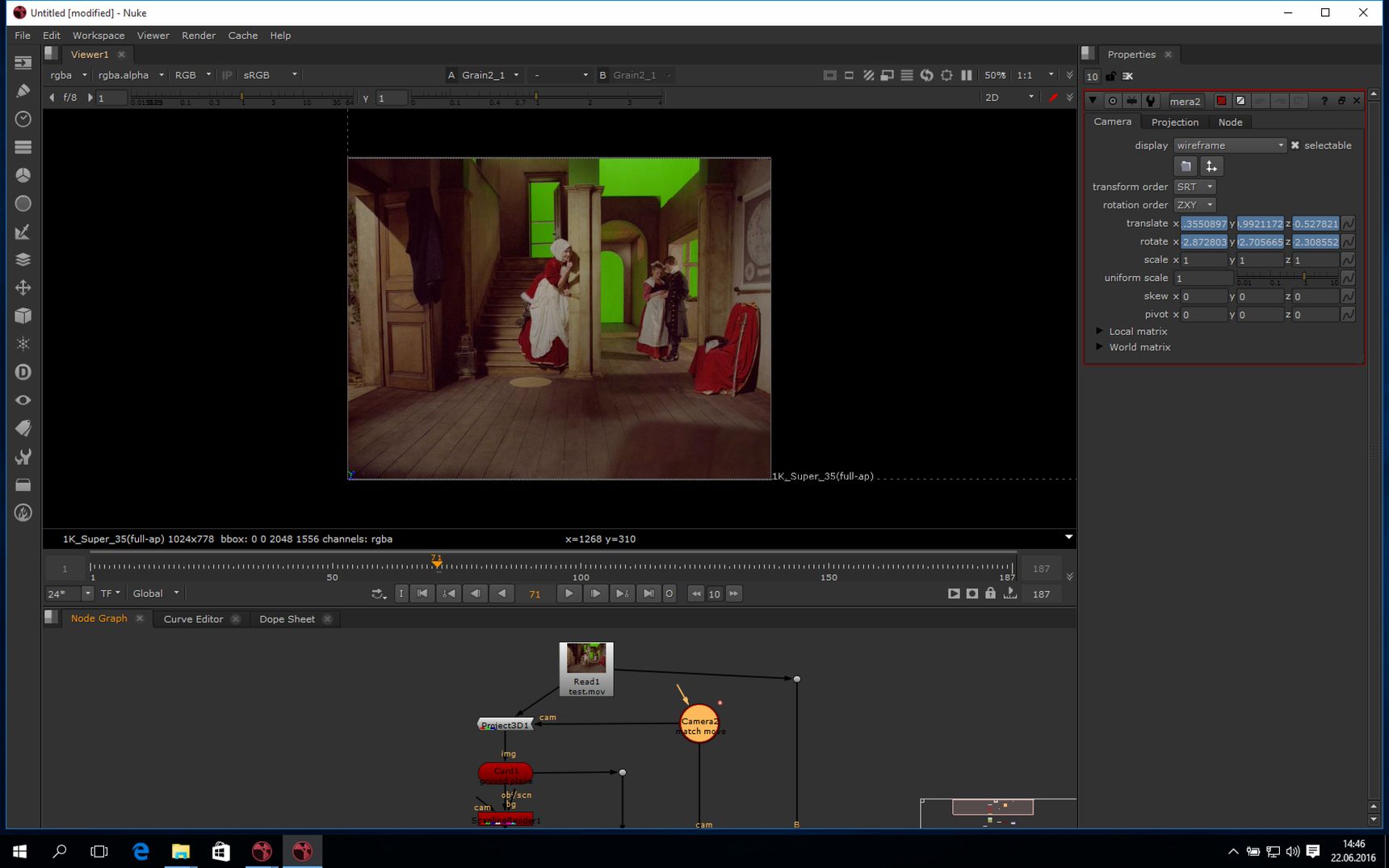The image size is (1389, 868).
Task: Open the Views nodes eye icon
Action: (23, 400)
